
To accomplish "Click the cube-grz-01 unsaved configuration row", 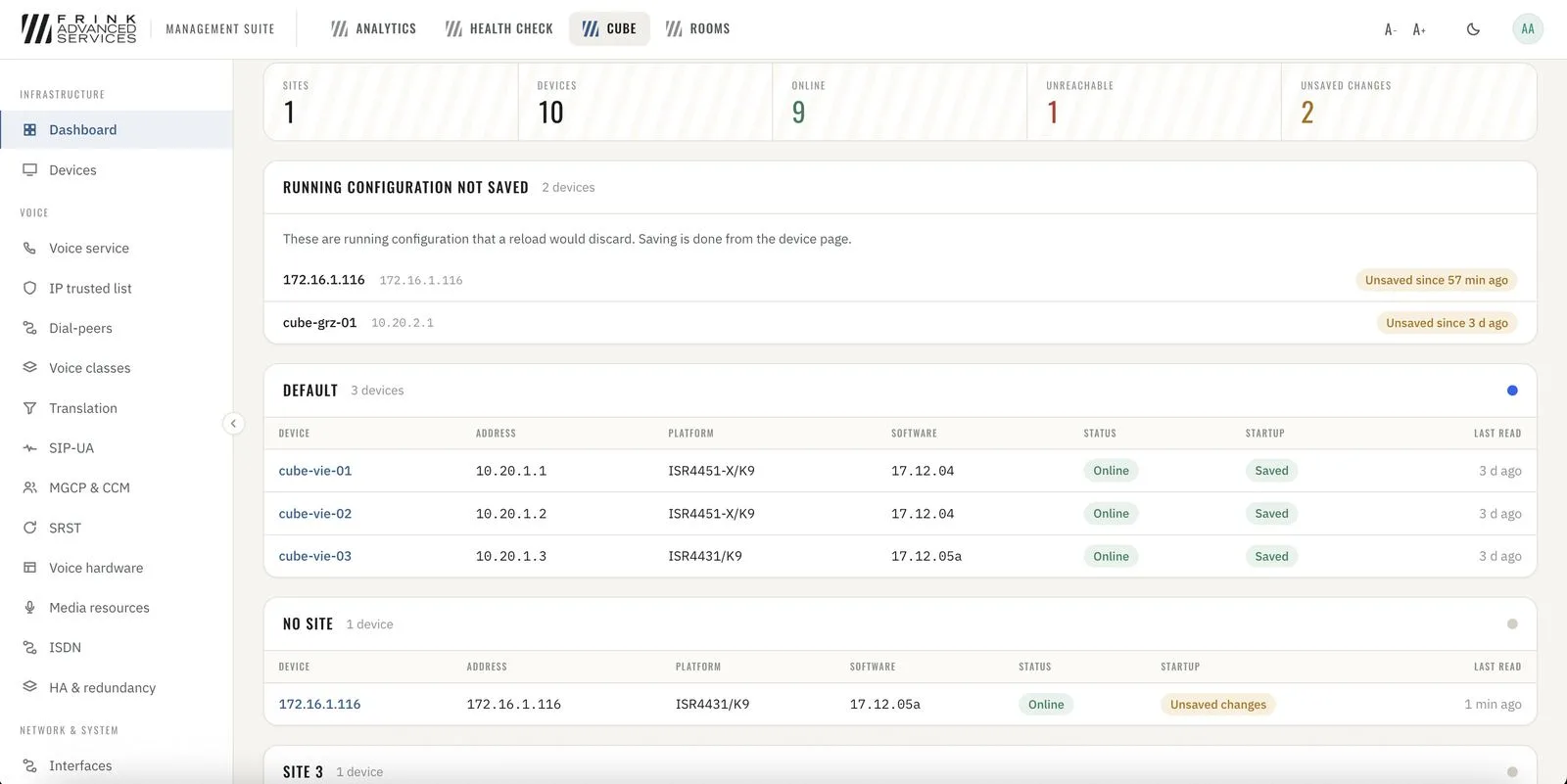I will click(x=900, y=323).
